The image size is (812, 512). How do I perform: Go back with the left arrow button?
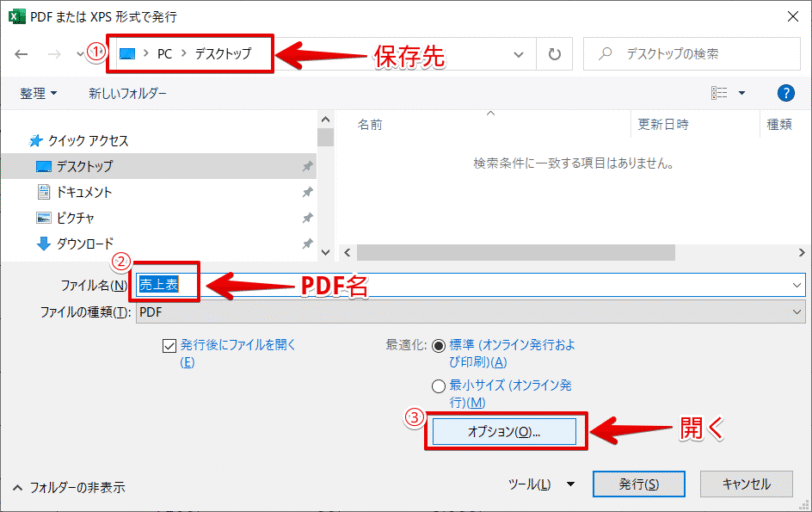click(21, 54)
